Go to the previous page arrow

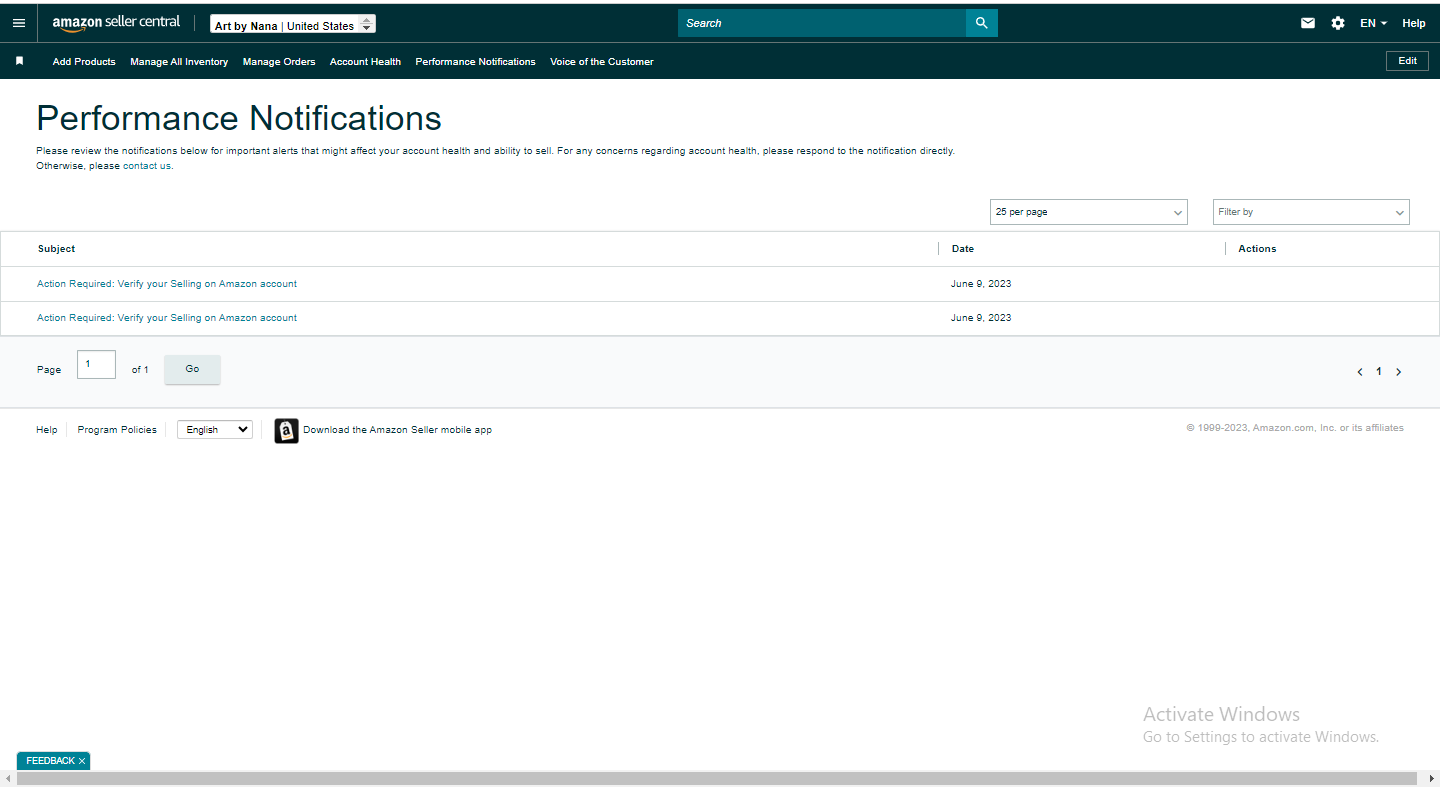tap(1360, 372)
